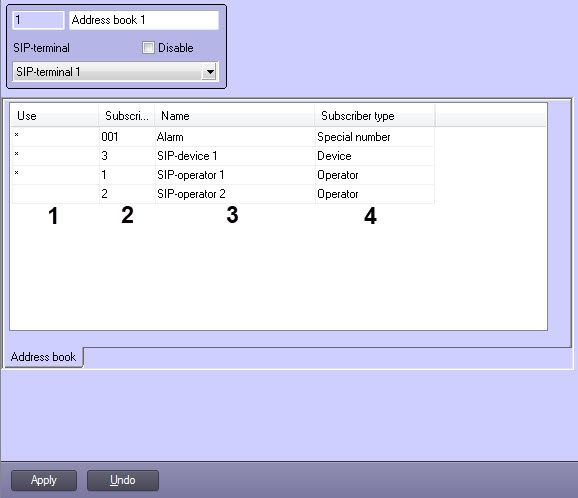Viewport: 578px width, 498px height.
Task: Sort by the Use column header
Action: tap(54, 116)
